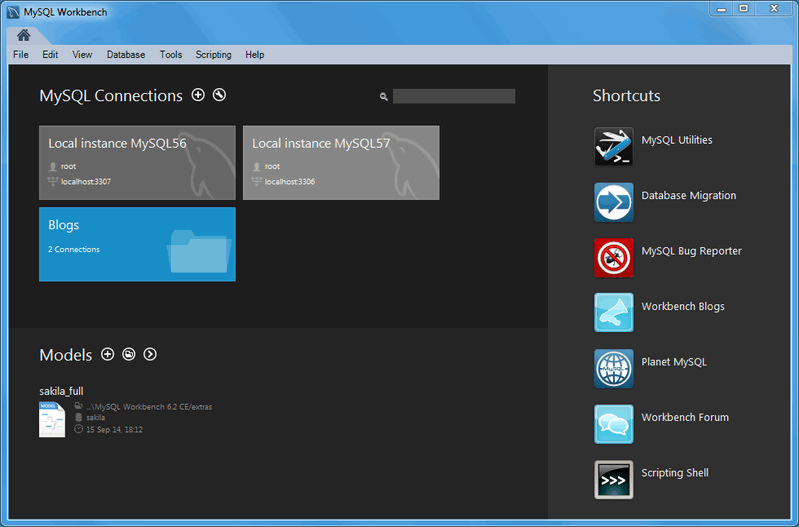Create a new model with the plus icon
799x527 pixels.
(108, 354)
